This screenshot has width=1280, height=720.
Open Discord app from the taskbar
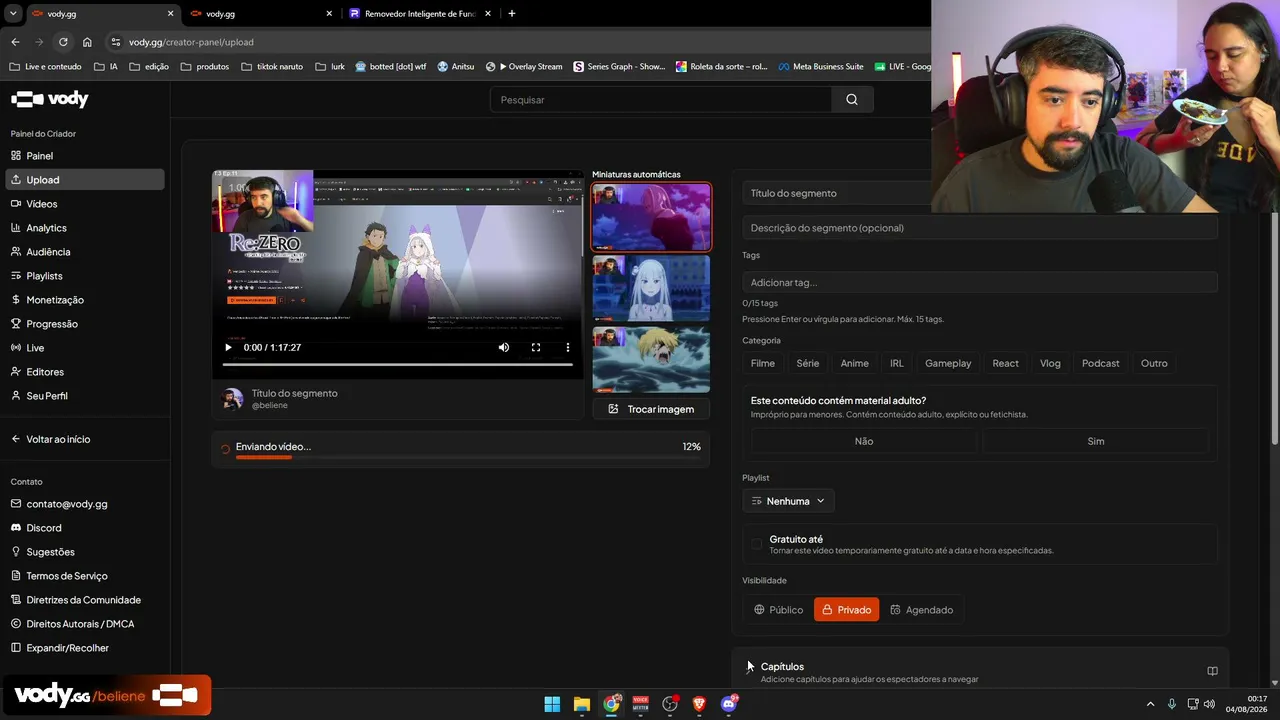point(729,704)
